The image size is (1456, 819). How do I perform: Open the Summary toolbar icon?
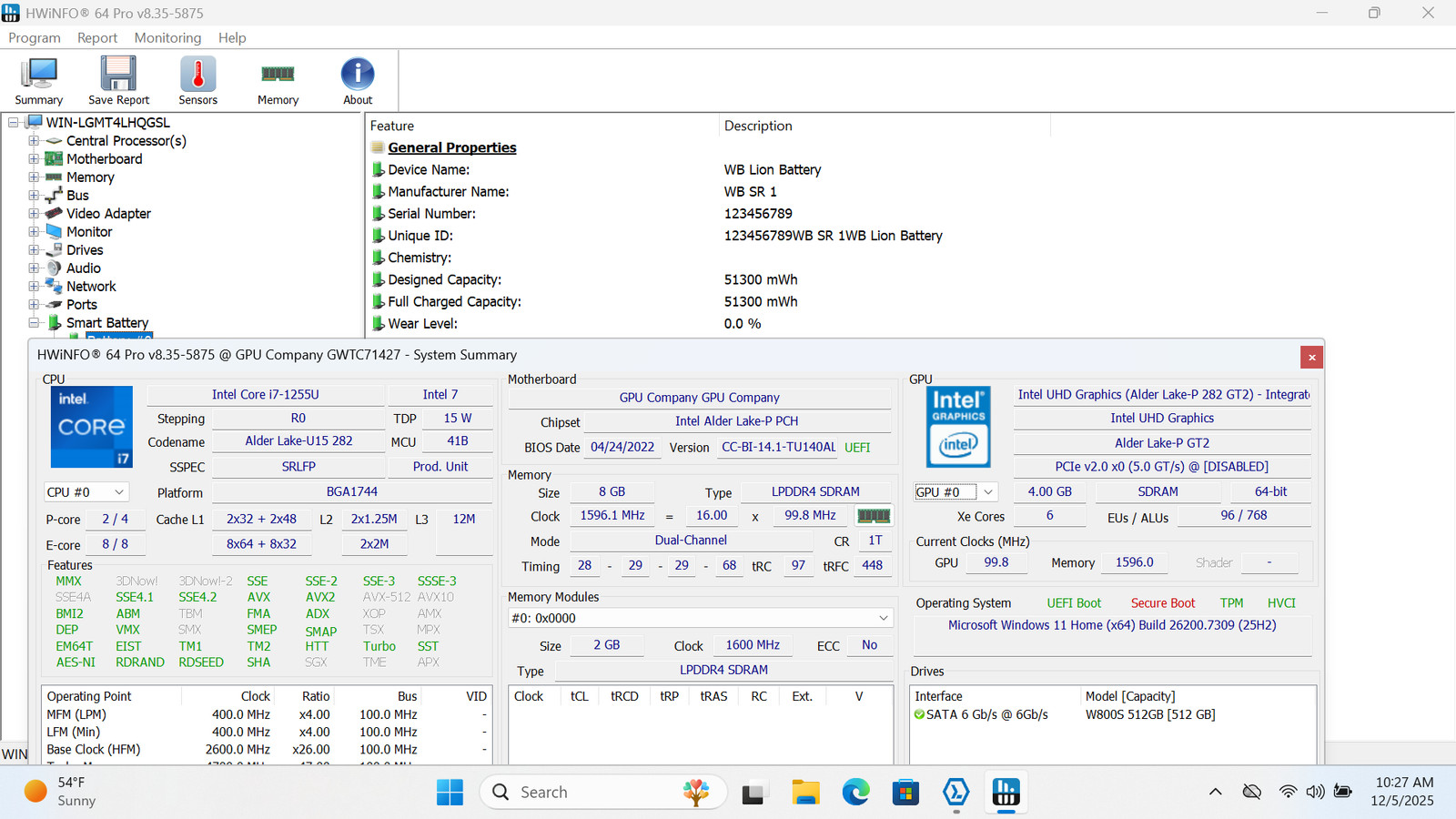[x=39, y=81]
